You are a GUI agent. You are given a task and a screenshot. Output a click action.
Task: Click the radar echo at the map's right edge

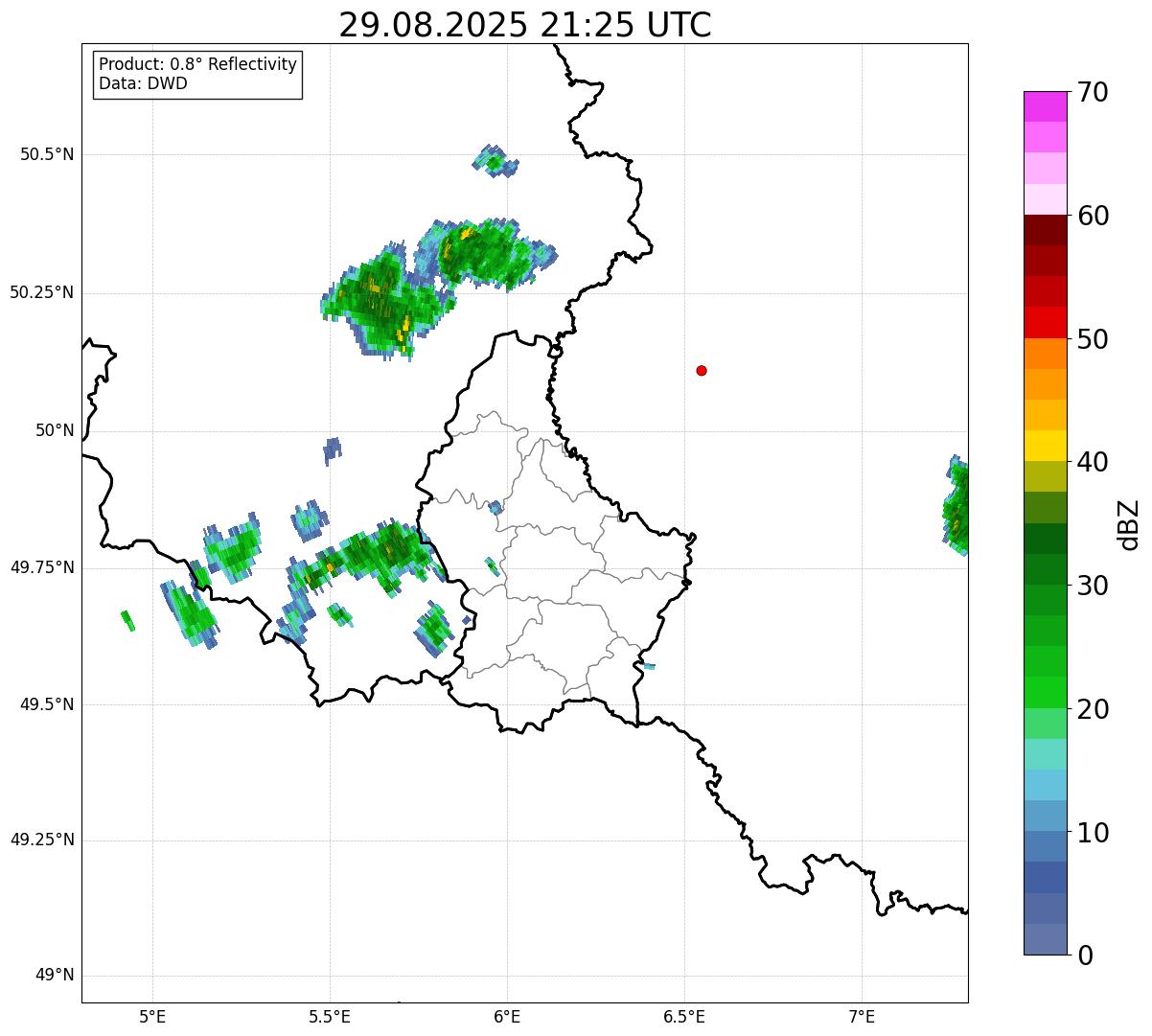pyautogui.click(x=956, y=505)
